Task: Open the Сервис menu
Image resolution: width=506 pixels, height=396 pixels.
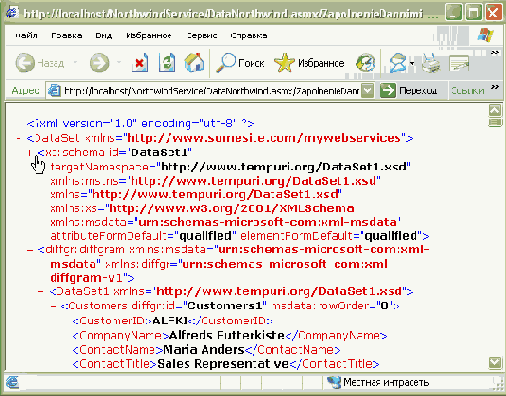Action: click(x=202, y=35)
